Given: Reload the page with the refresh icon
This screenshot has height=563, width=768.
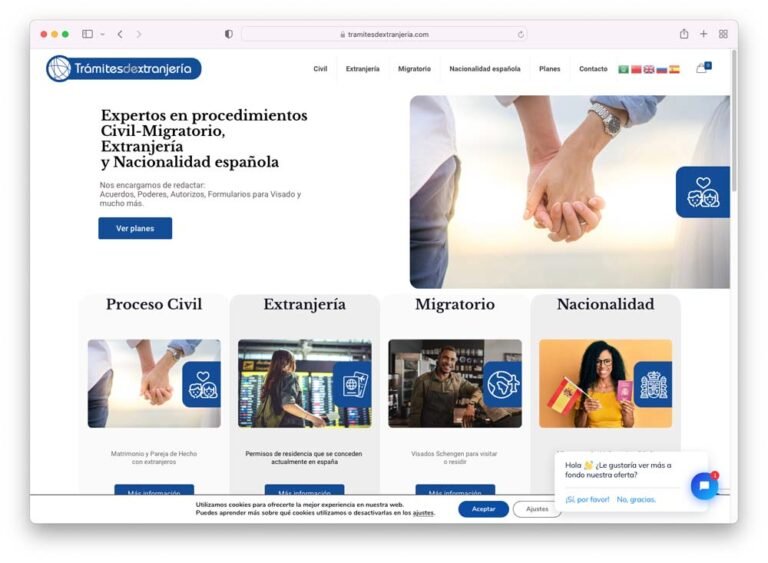Looking at the screenshot, I should click(x=521, y=34).
